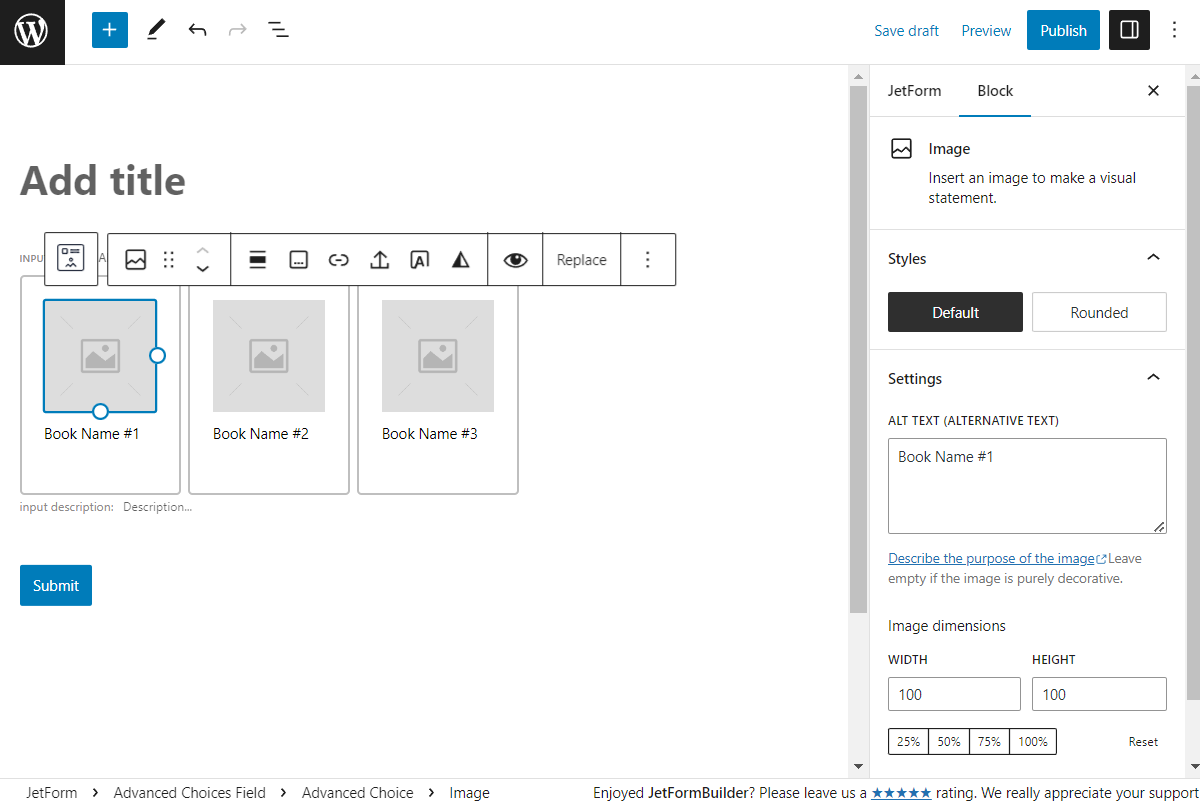Image resolution: width=1200 pixels, height=802 pixels.
Task: Collapse the Styles section
Action: pyautogui.click(x=1153, y=257)
